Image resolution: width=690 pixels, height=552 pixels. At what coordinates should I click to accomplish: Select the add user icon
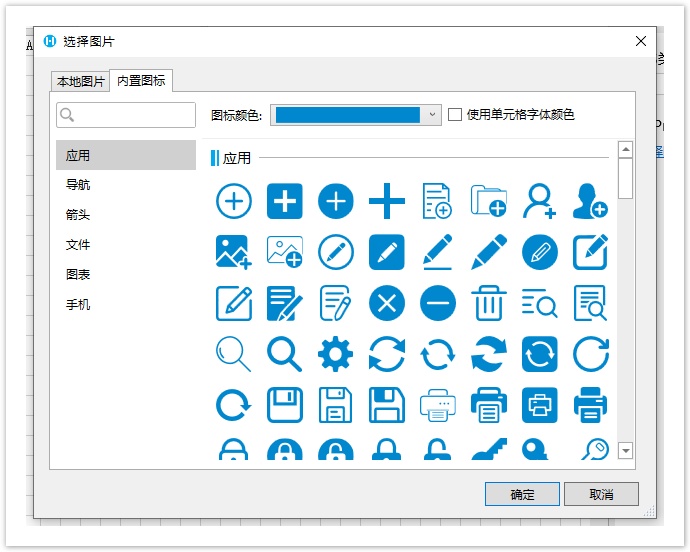coord(539,201)
